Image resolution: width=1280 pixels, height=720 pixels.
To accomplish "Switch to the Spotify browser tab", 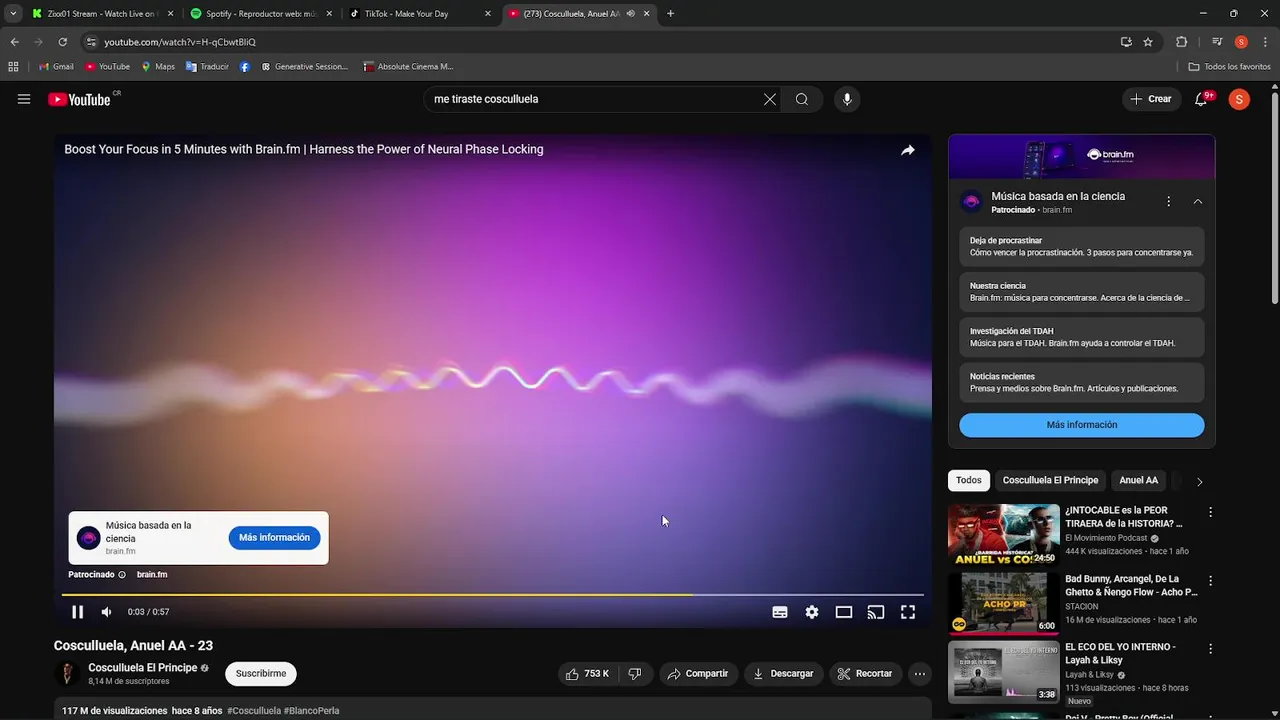I will coord(260,14).
